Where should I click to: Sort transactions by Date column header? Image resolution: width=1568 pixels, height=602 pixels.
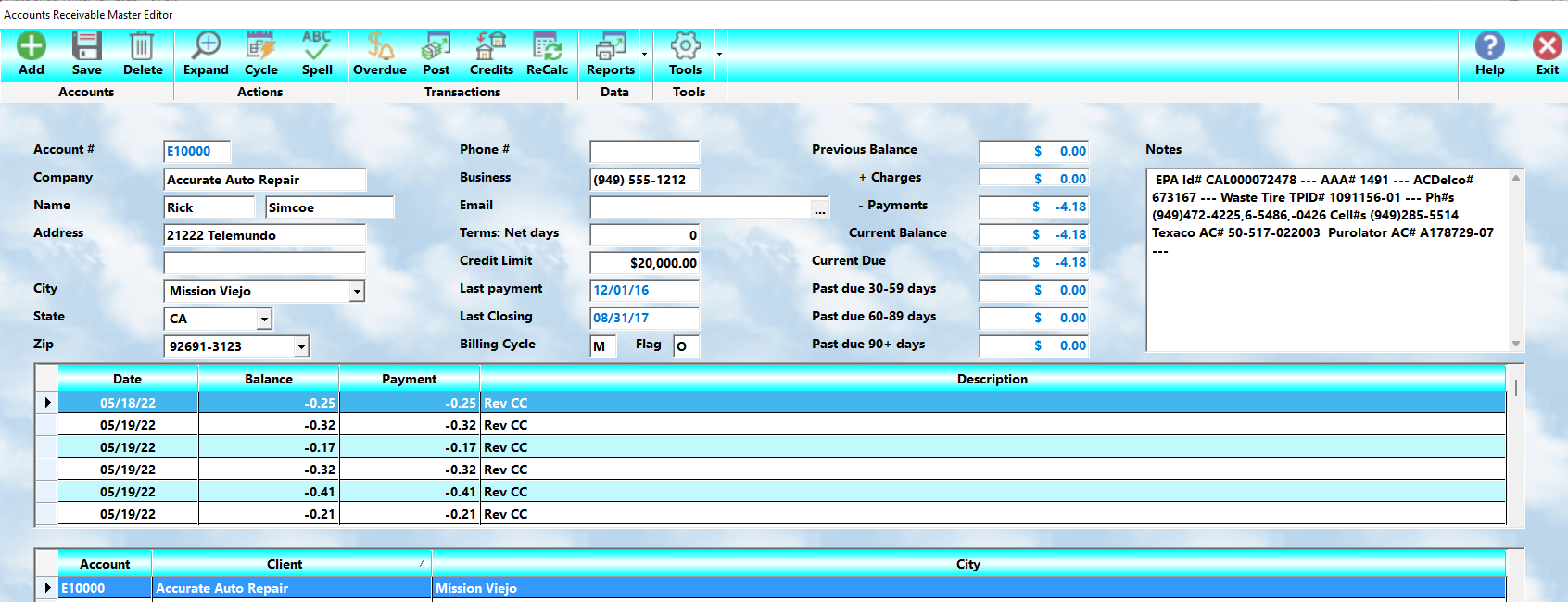click(x=128, y=379)
